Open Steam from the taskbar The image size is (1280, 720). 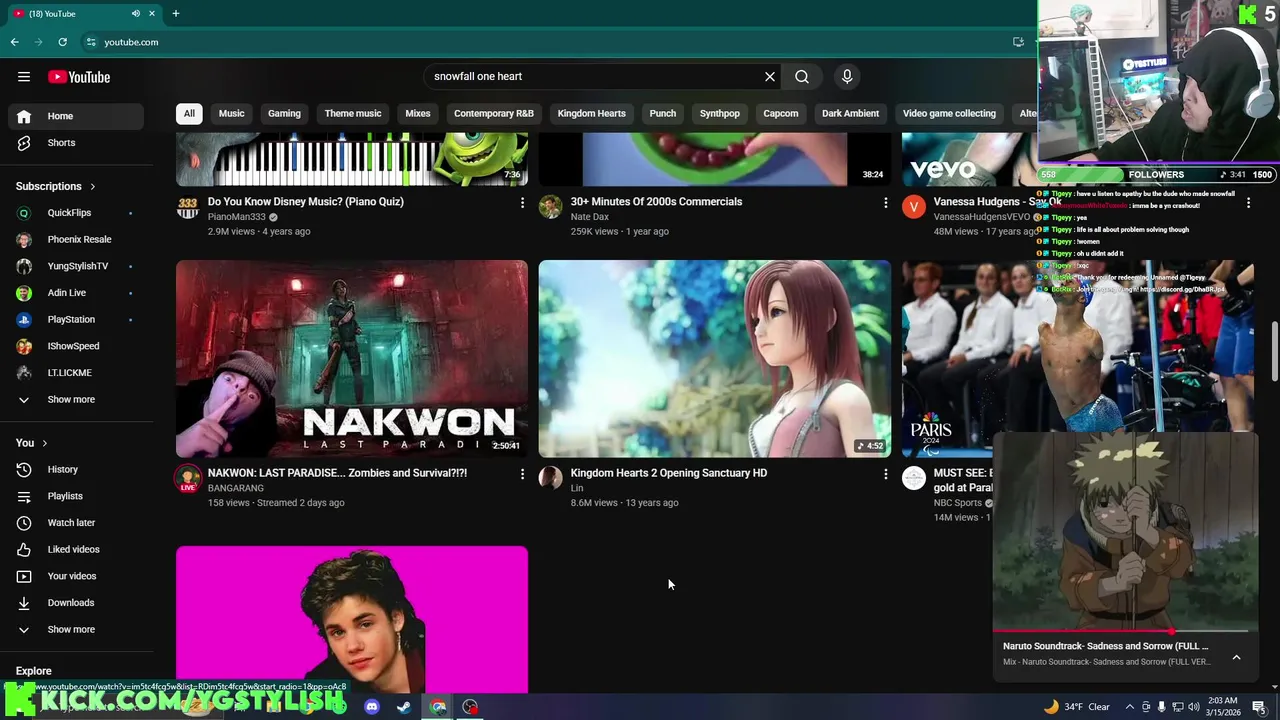404,707
